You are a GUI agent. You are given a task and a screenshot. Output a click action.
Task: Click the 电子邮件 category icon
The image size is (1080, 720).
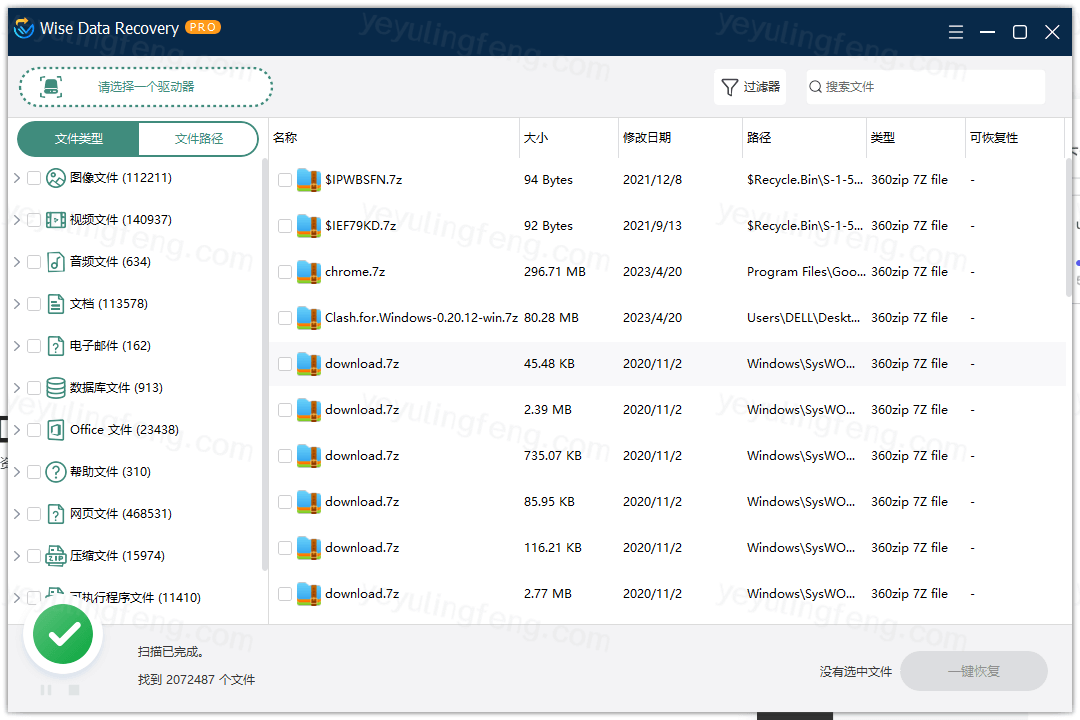point(56,346)
